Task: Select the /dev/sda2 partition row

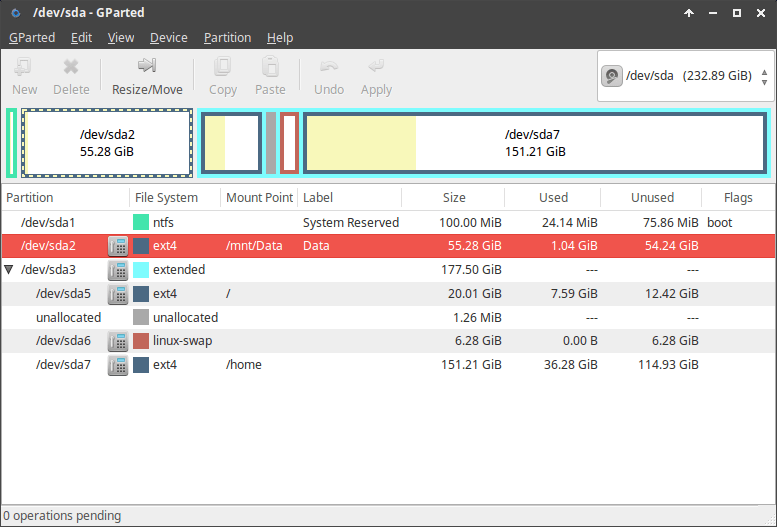Action: click(388, 246)
